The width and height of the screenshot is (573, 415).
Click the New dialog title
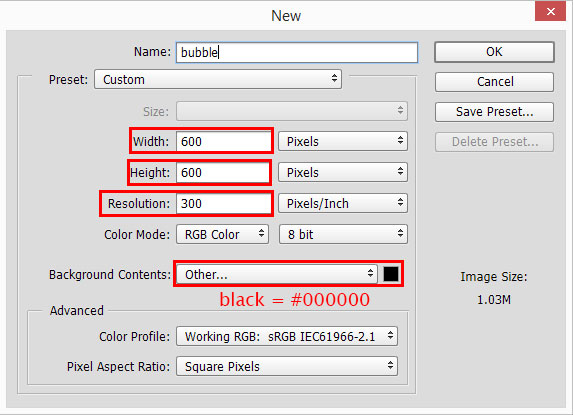pyautogui.click(x=286, y=16)
